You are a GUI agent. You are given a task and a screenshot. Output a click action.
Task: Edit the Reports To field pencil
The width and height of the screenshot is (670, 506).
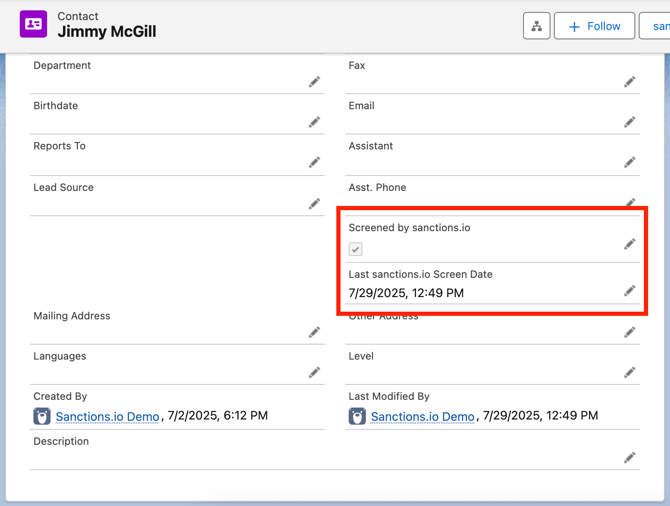point(314,162)
